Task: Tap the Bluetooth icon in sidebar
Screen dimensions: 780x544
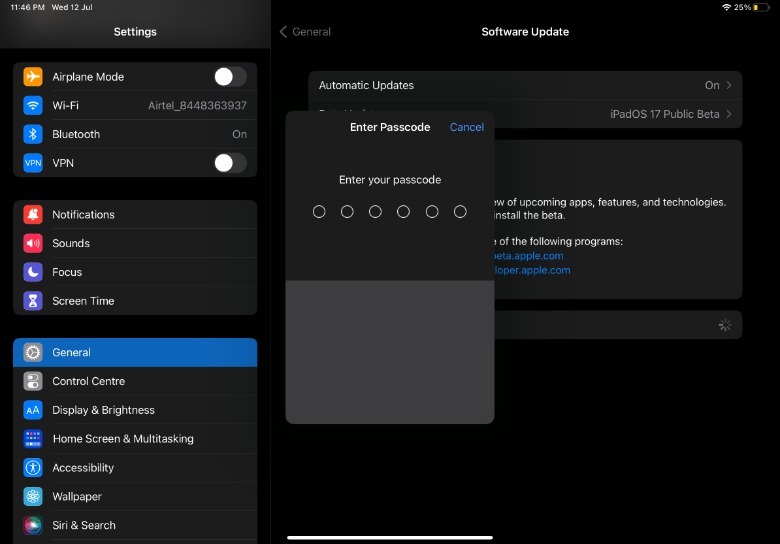Action: [x=33, y=134]
